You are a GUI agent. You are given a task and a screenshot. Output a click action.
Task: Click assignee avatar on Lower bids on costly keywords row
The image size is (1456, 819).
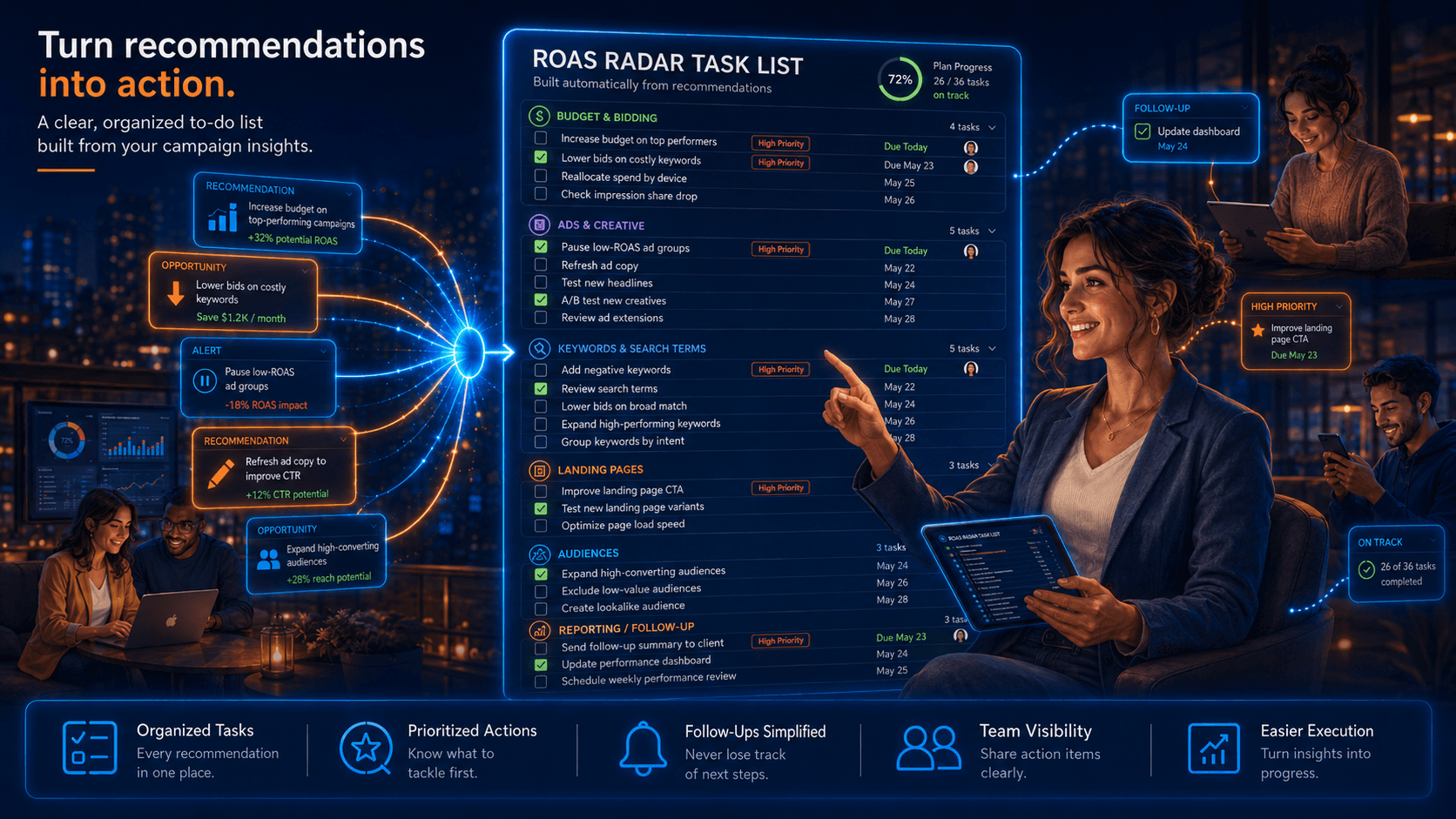(x=971, y=166)
